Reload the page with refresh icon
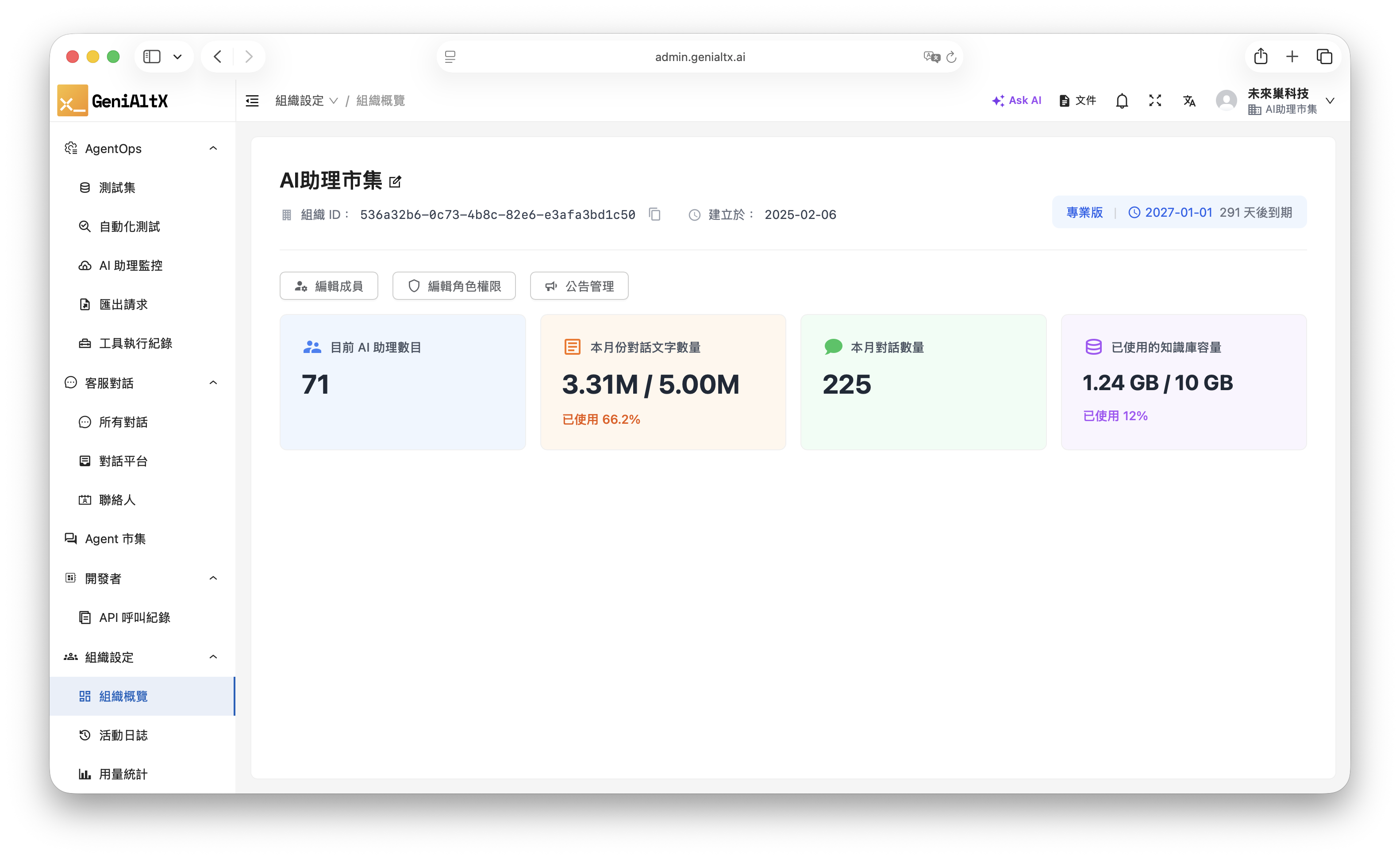 click(952, 57)
